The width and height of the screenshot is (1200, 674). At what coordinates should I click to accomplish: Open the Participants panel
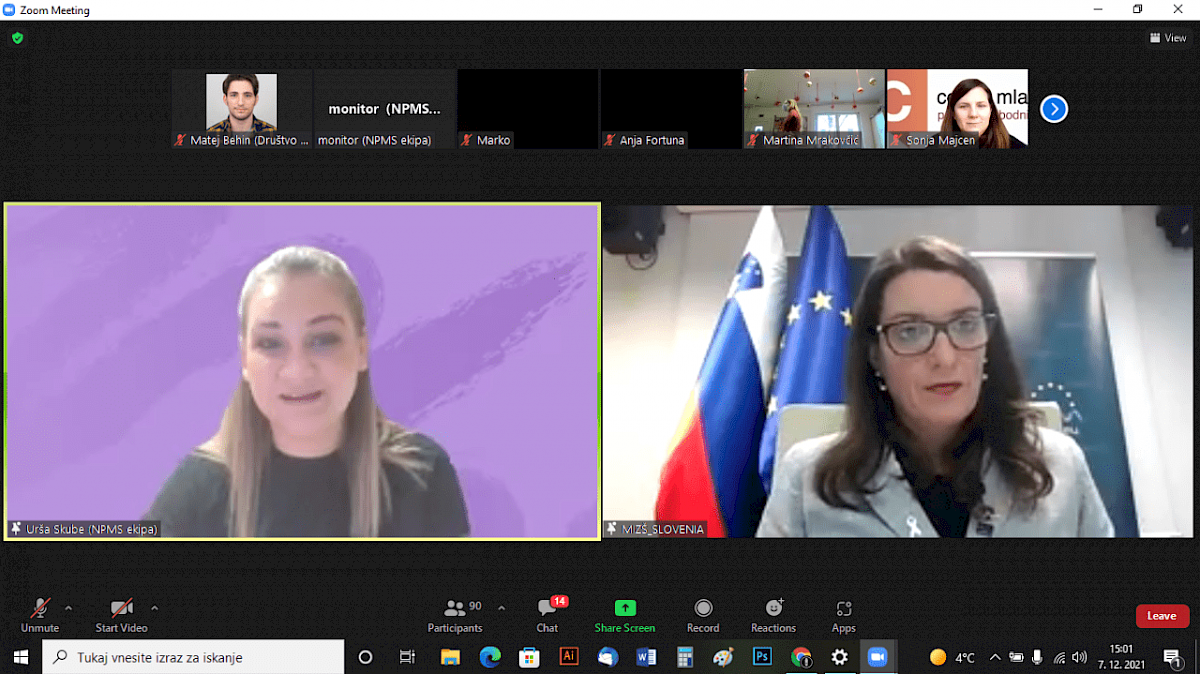coord(455,615)
